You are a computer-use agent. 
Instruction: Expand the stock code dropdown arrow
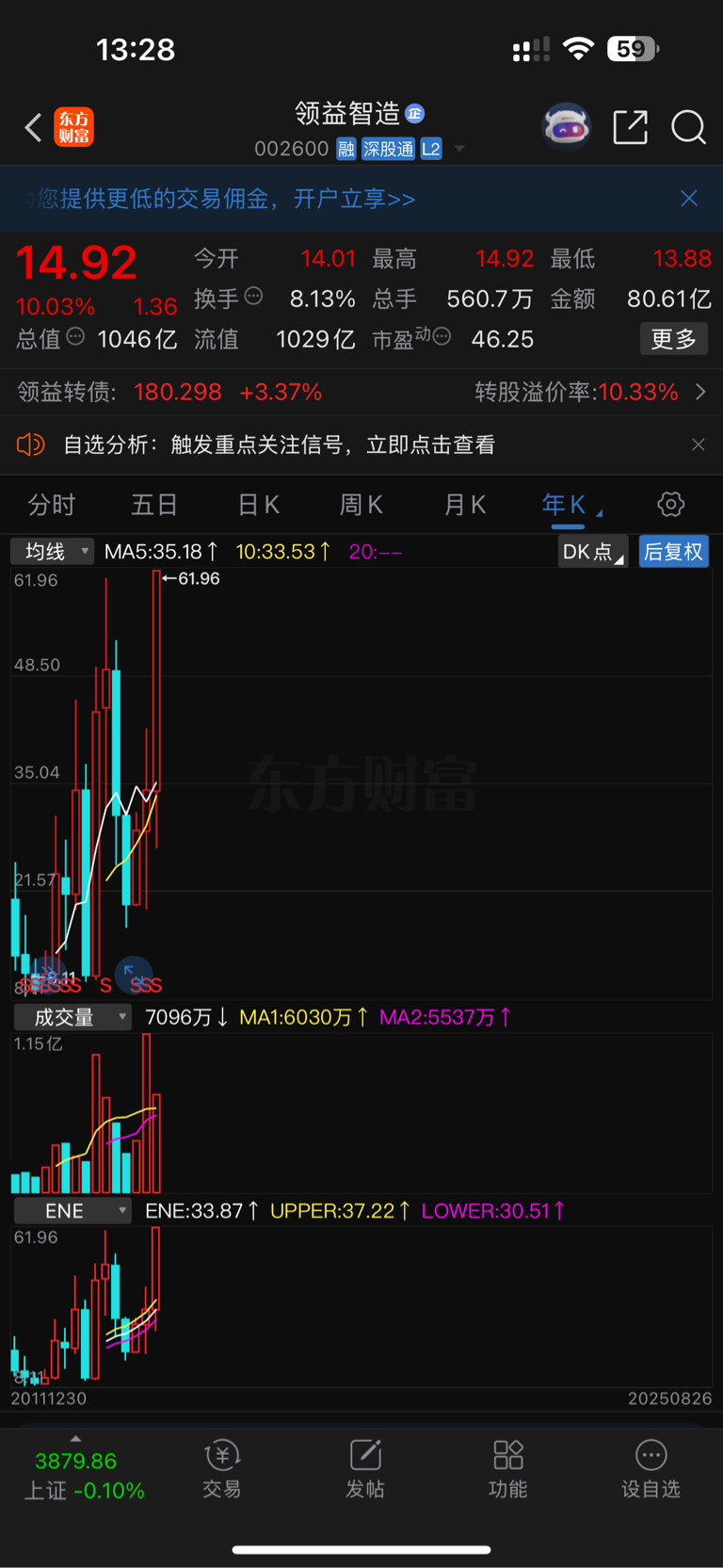[459, 149]
